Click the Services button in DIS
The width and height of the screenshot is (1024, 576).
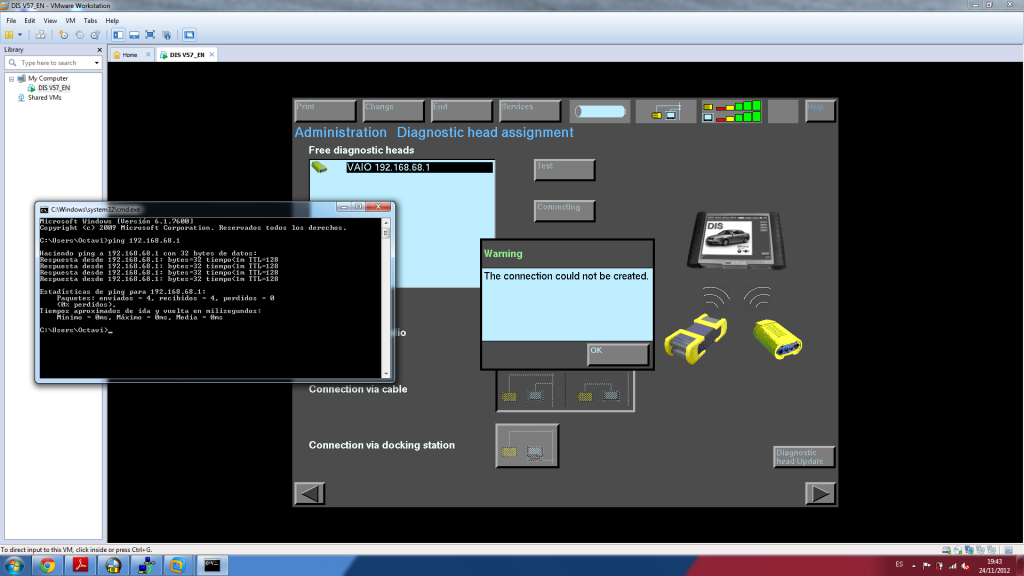click(530, 111)
